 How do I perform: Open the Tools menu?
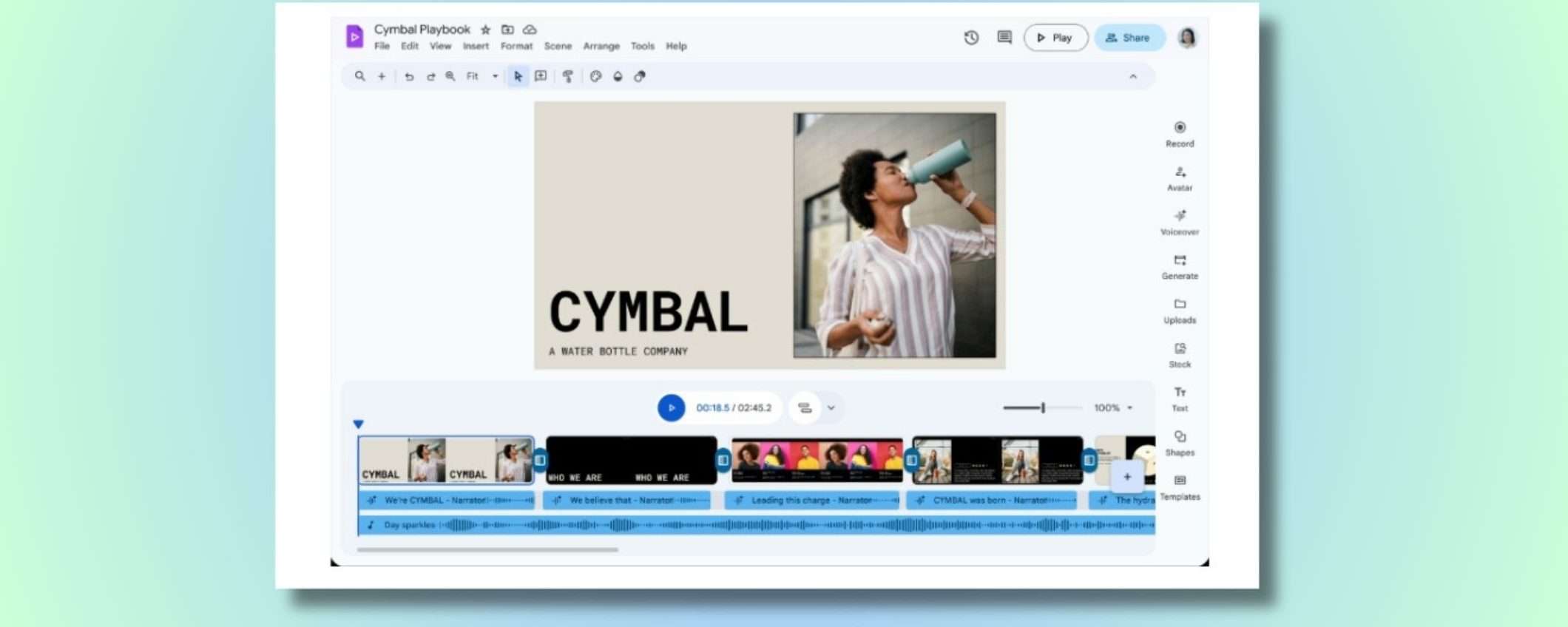(643, 46)
